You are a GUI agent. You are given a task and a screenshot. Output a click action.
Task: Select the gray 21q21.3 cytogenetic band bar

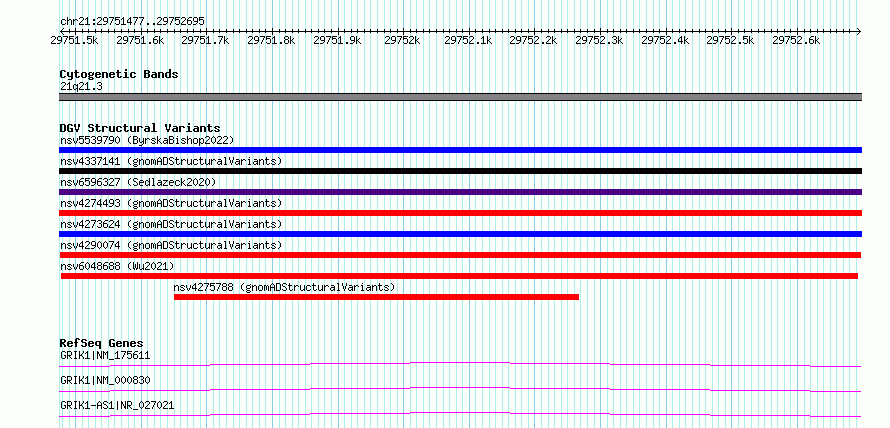(460, 97)
